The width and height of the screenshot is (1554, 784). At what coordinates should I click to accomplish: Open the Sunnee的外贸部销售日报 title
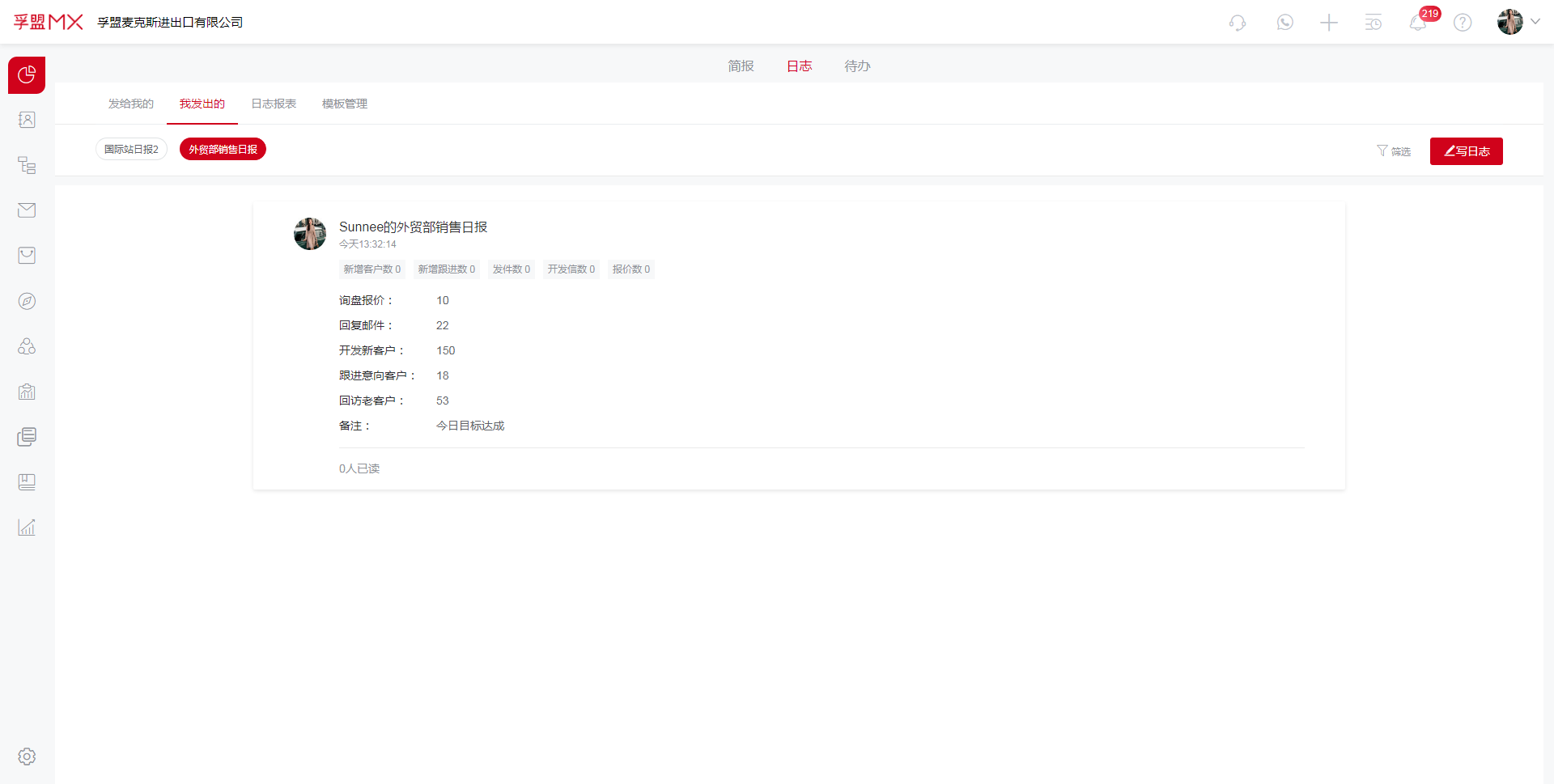413,227
